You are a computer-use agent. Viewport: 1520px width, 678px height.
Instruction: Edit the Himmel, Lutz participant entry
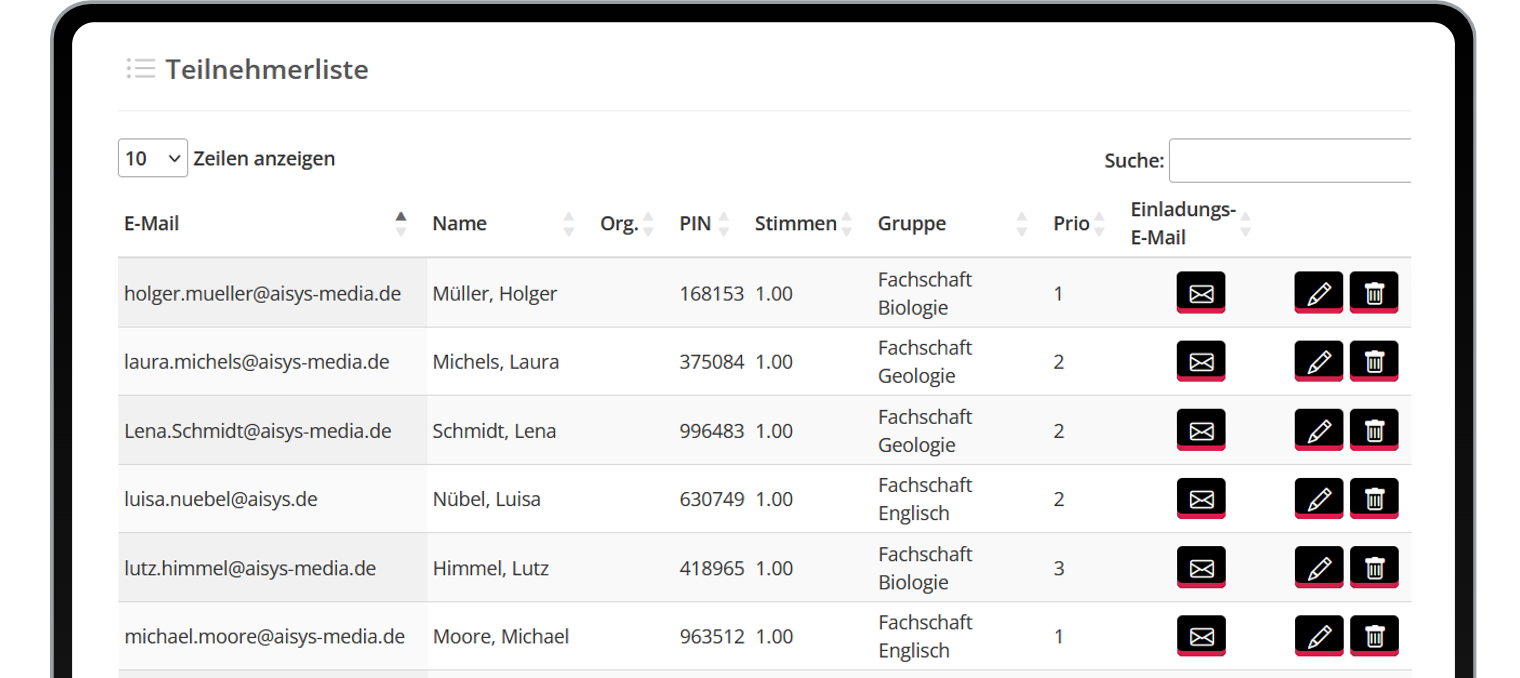(x=1319, y=568)
